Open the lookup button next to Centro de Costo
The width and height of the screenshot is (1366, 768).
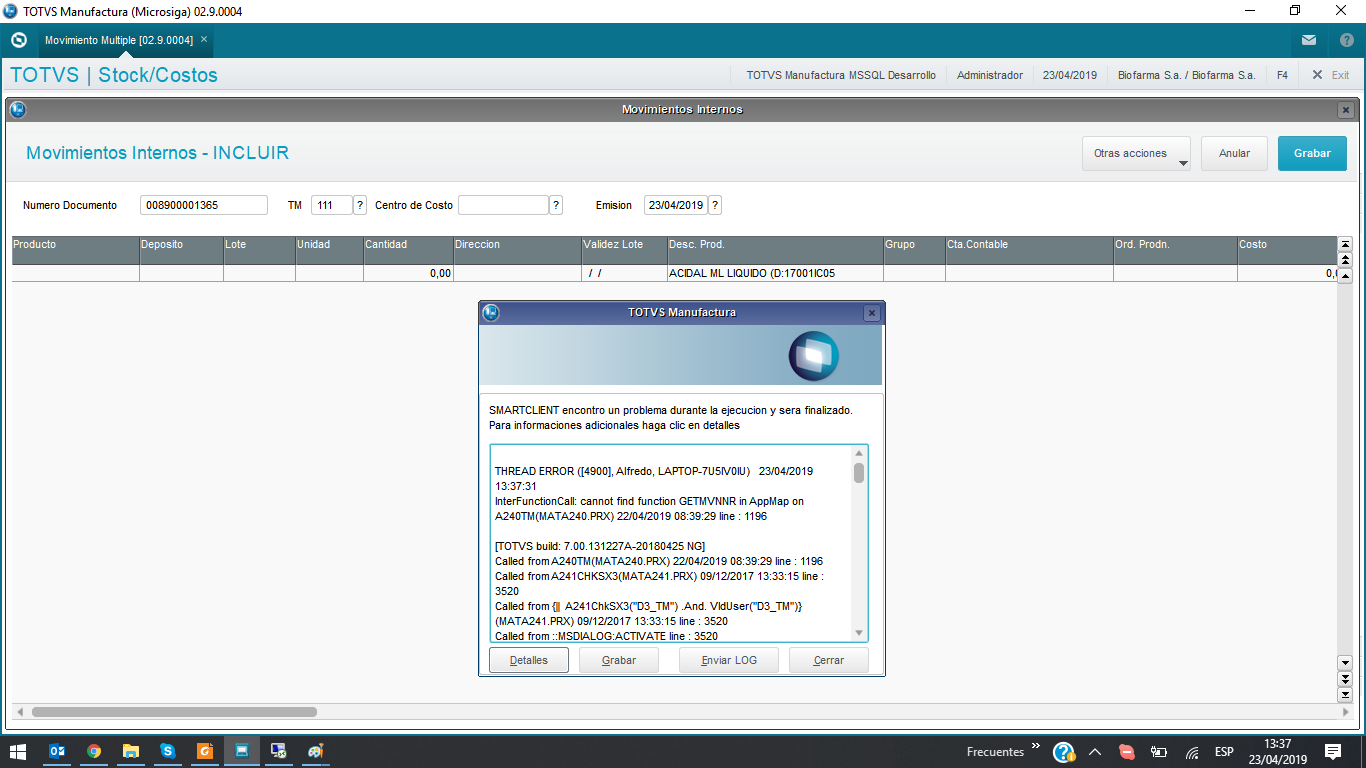pos(556,205)
